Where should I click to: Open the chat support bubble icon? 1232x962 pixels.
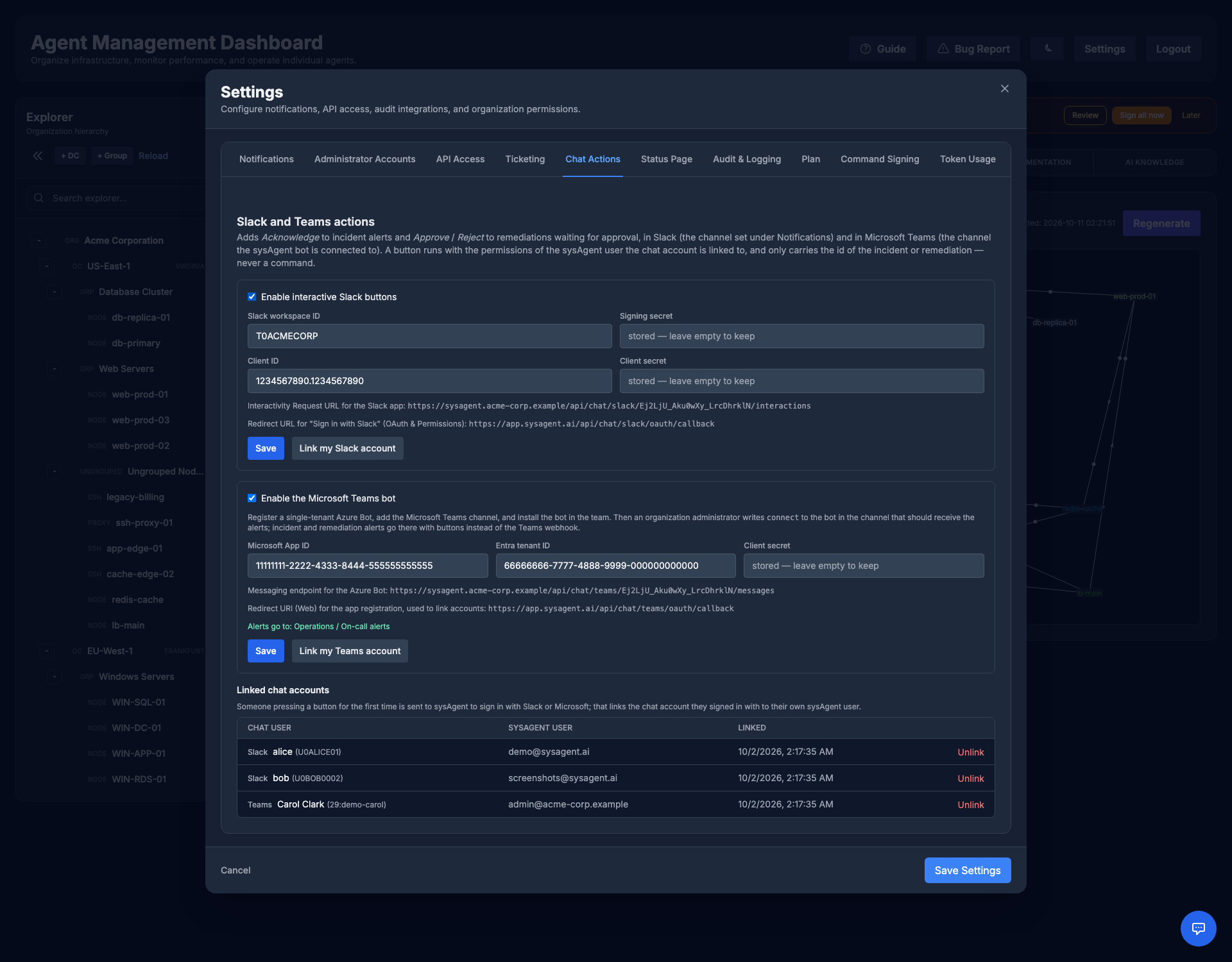coord(1198,928)
